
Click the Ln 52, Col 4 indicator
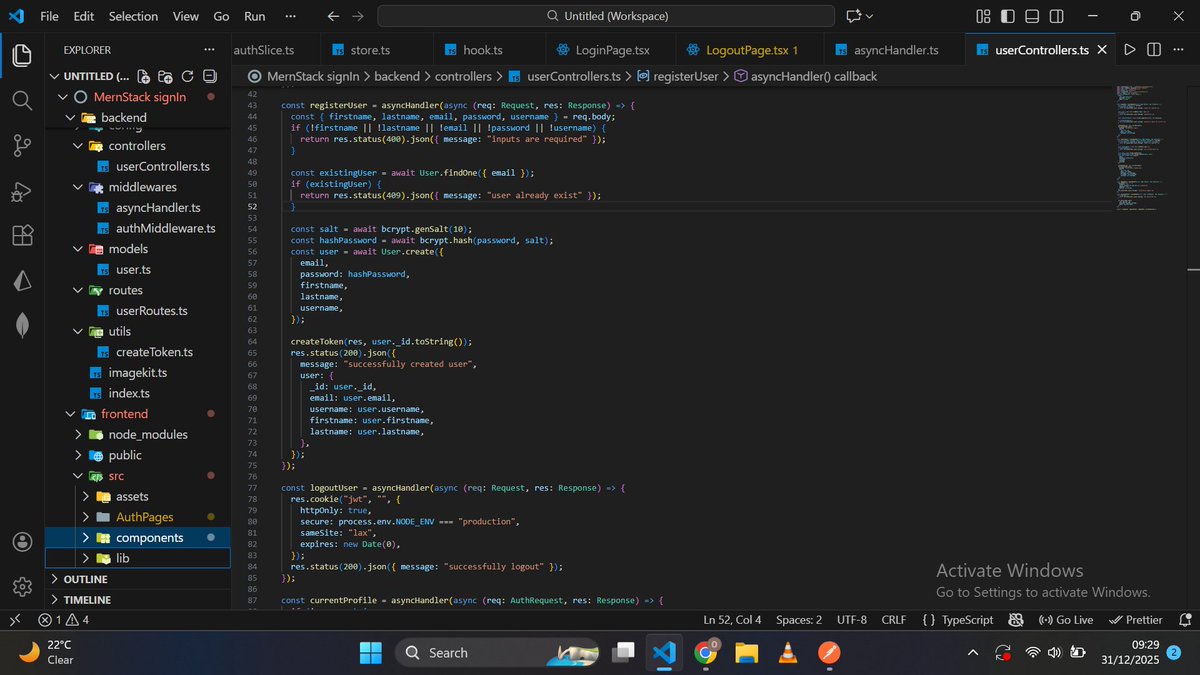click(x=732, y=620)
